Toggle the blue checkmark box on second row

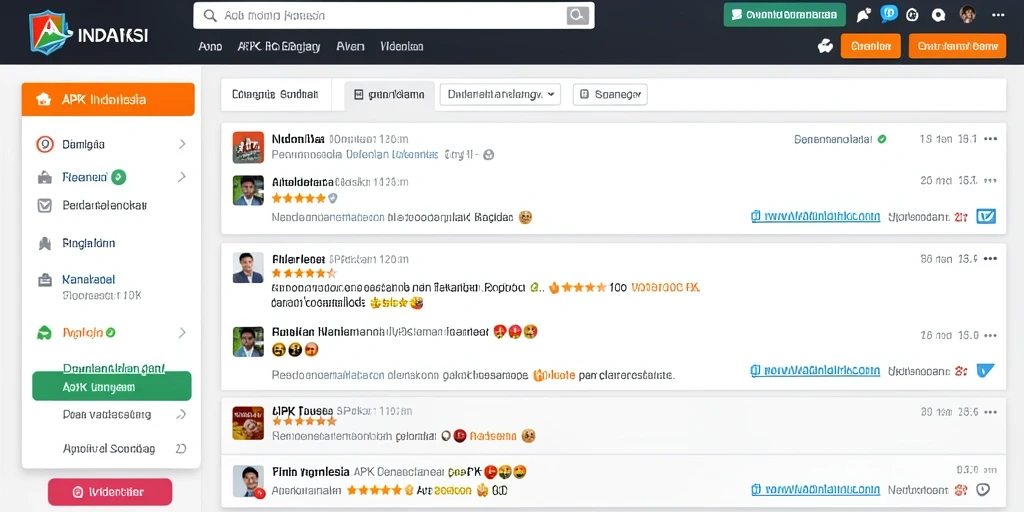(985, 216)
